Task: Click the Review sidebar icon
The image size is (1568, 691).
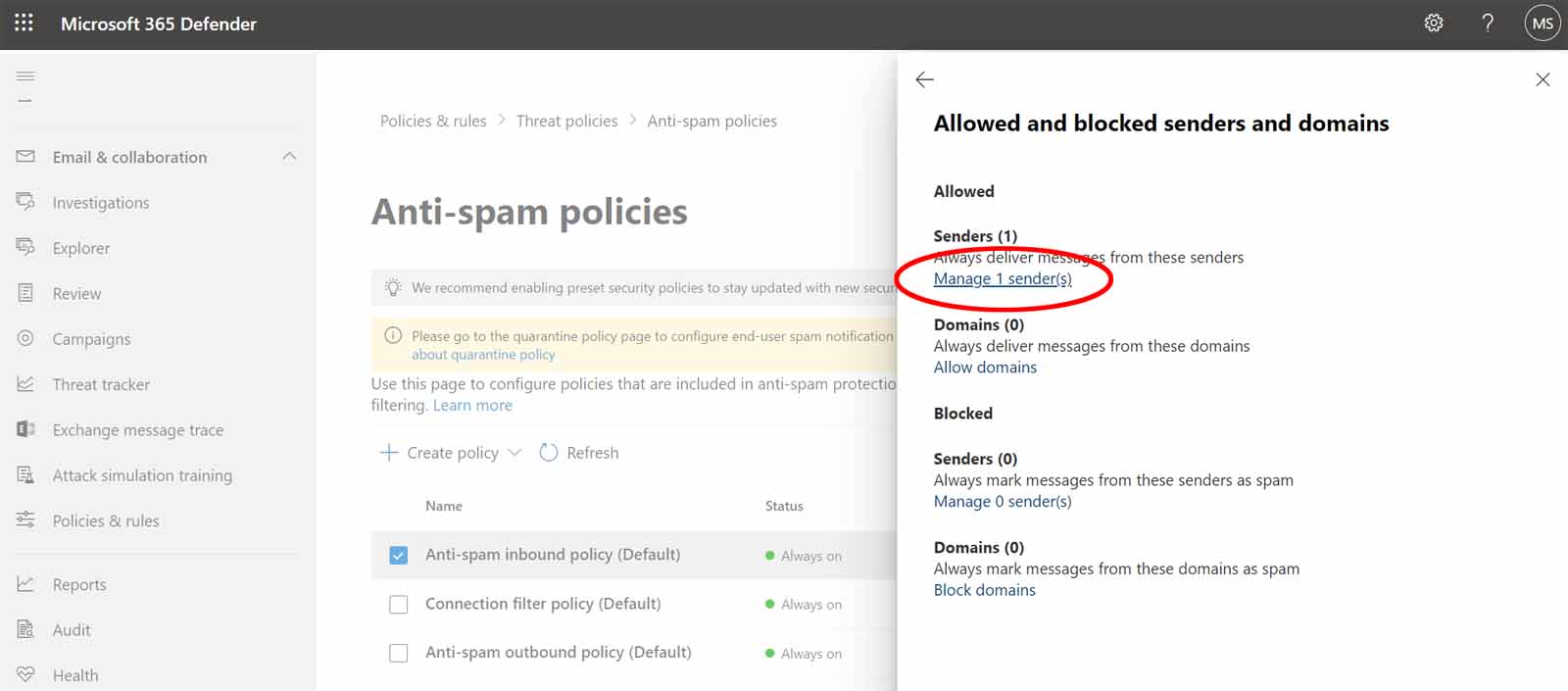Action: click(x=25, y=293)
